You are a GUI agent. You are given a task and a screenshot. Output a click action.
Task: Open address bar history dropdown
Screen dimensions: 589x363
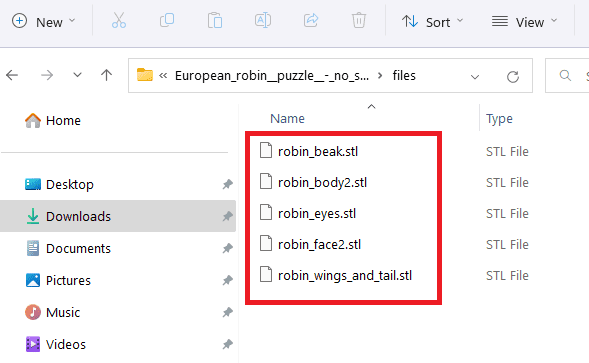pos(475,77)
